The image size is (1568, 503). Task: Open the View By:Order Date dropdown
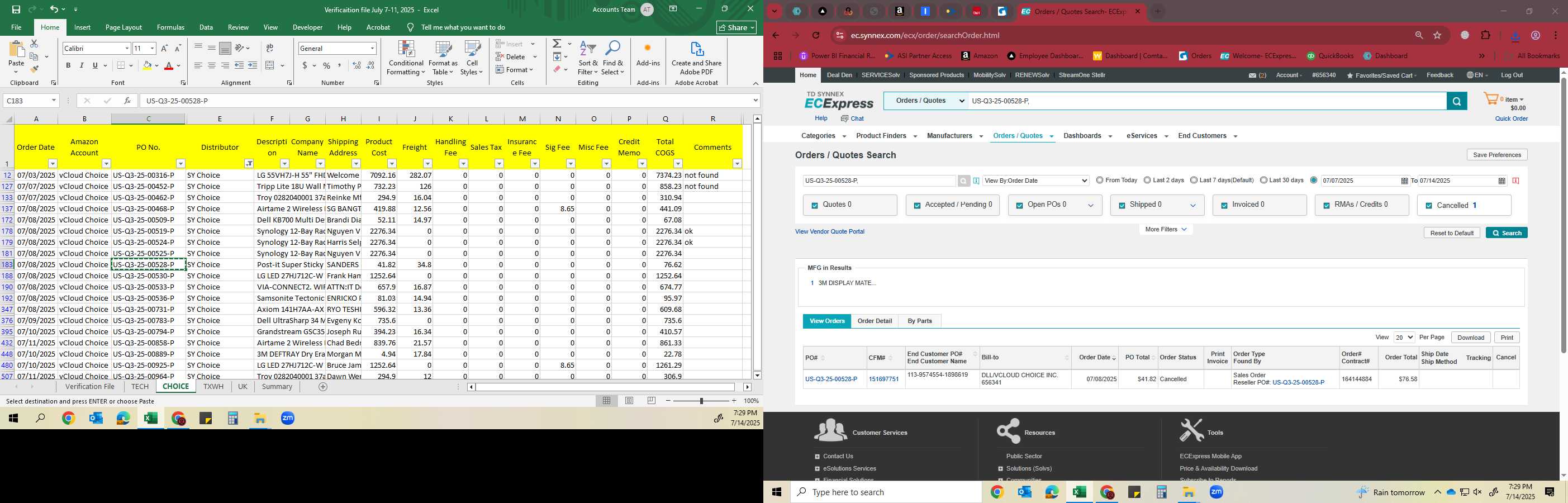coord(1035,181)
